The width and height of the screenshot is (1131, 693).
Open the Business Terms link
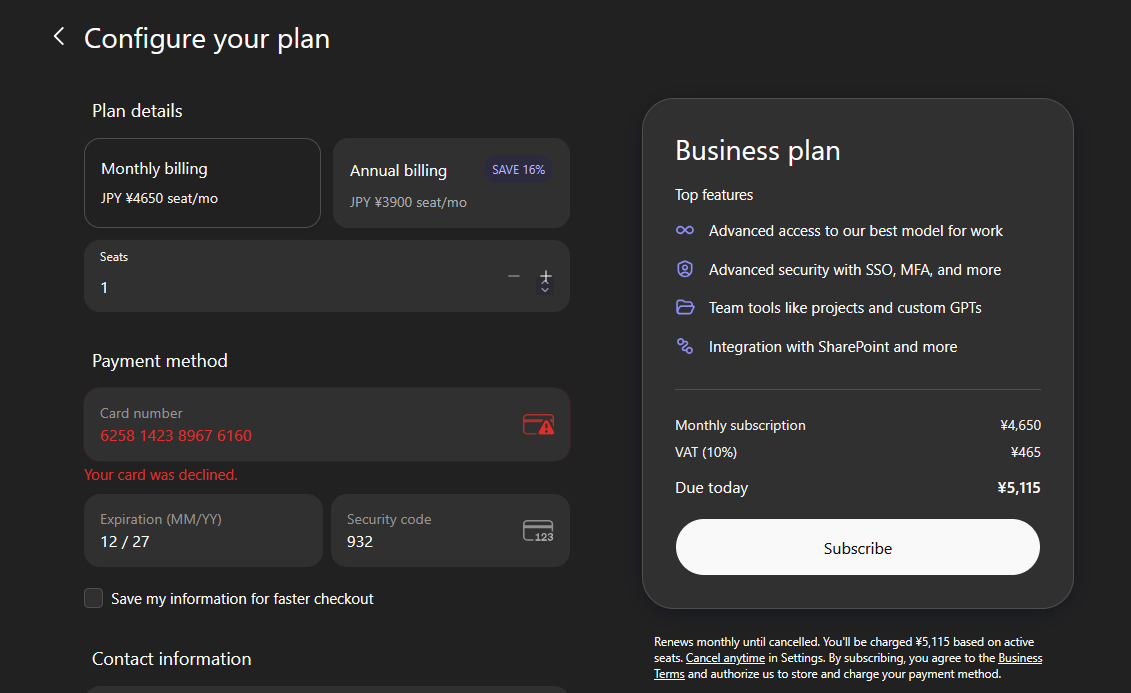pos(1019,658)
